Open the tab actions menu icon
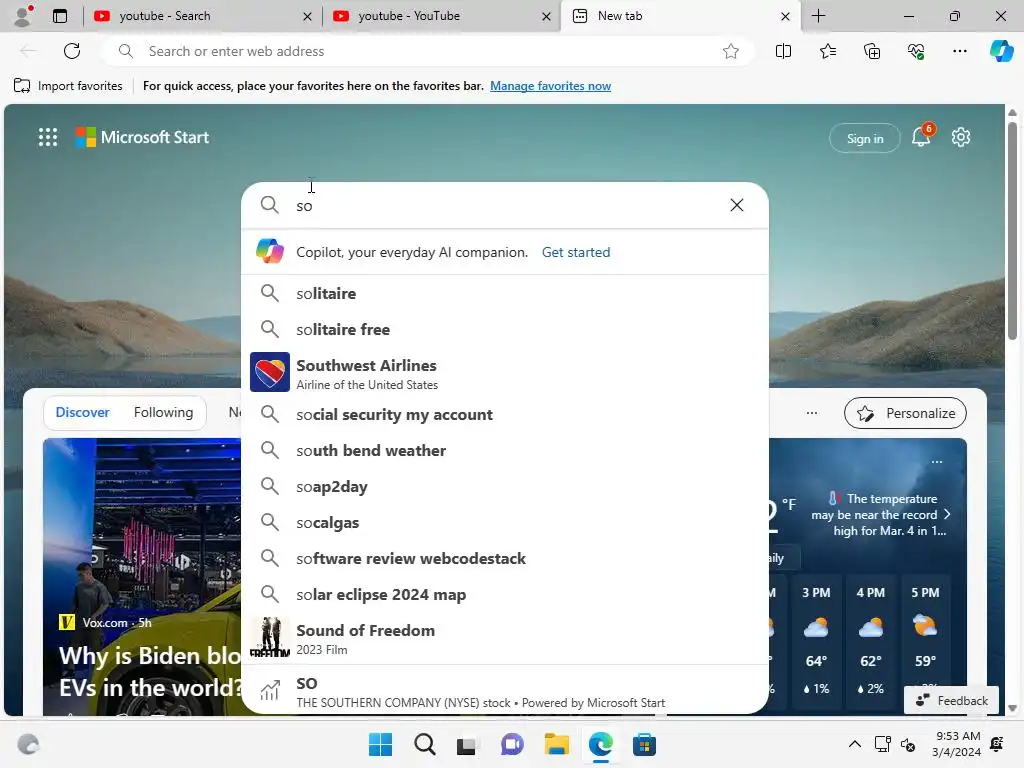This screenshot has height=768, width=1024. [59, 16]
